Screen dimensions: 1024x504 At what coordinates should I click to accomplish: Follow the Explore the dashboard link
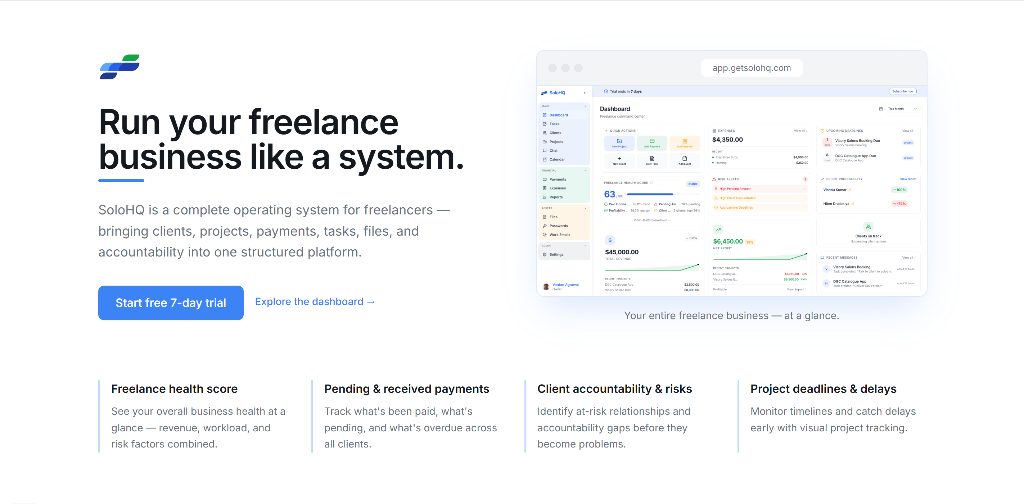[315, 302]
